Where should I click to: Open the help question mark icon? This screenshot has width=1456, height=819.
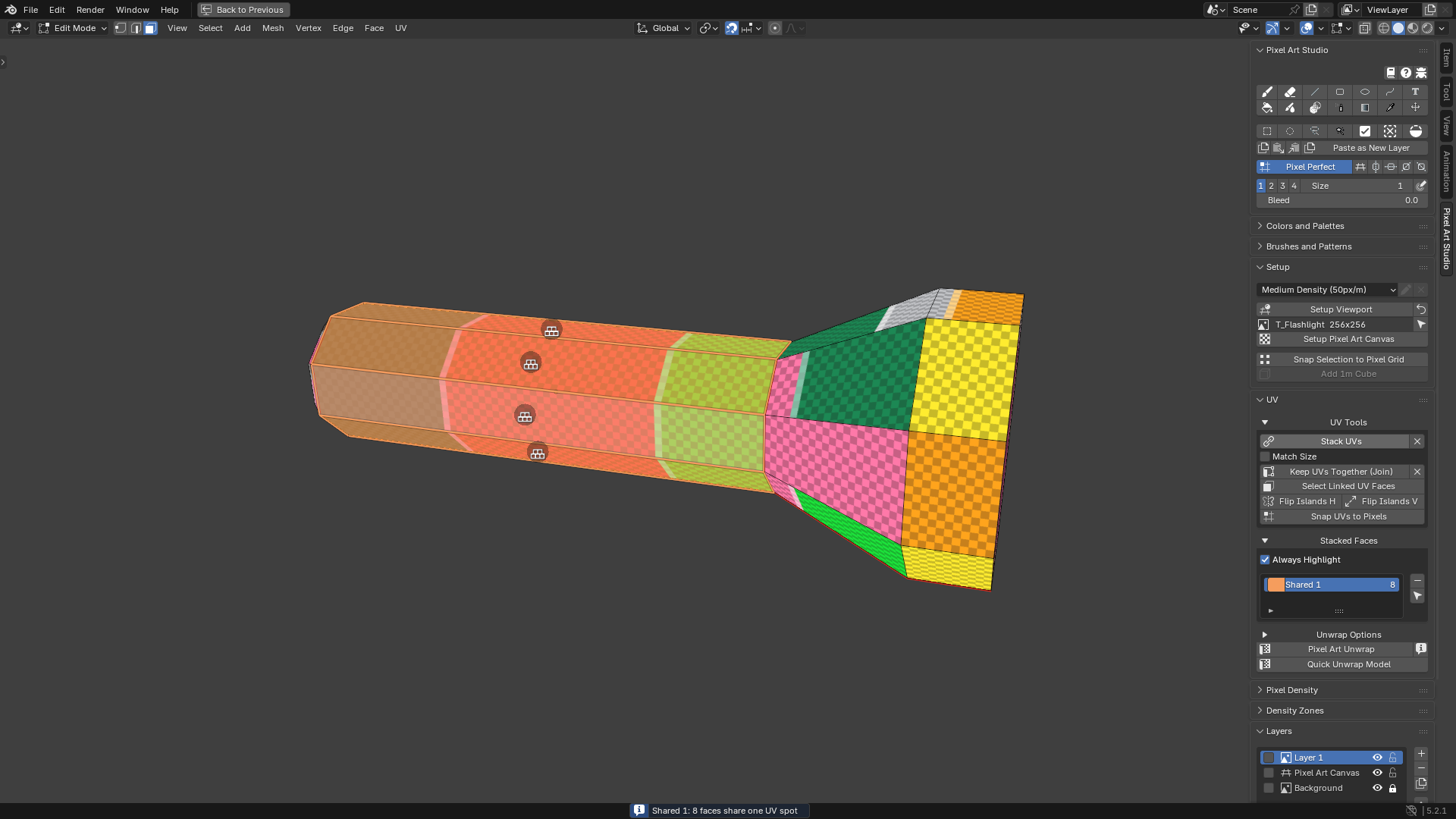point(1406,73)
